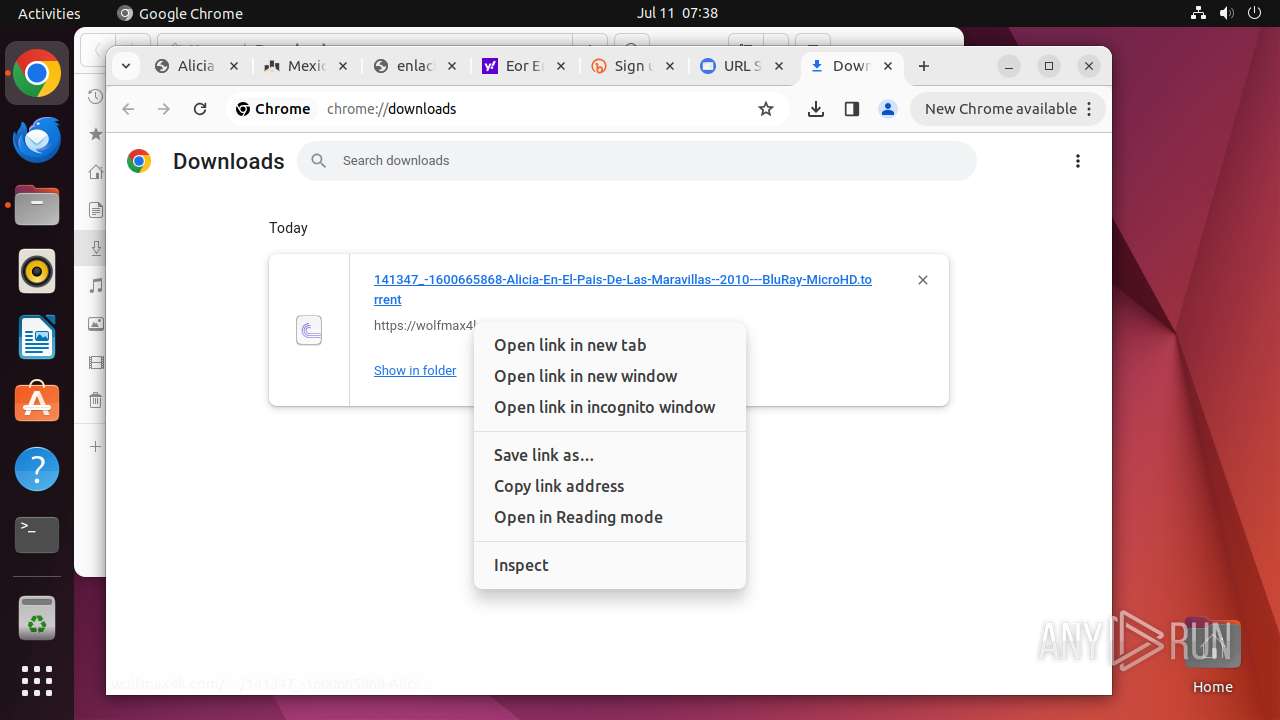Click the Chrome logo beside Downloads heading
Image resolution: width=1280 pixels, height=720 pixels.
139,161
